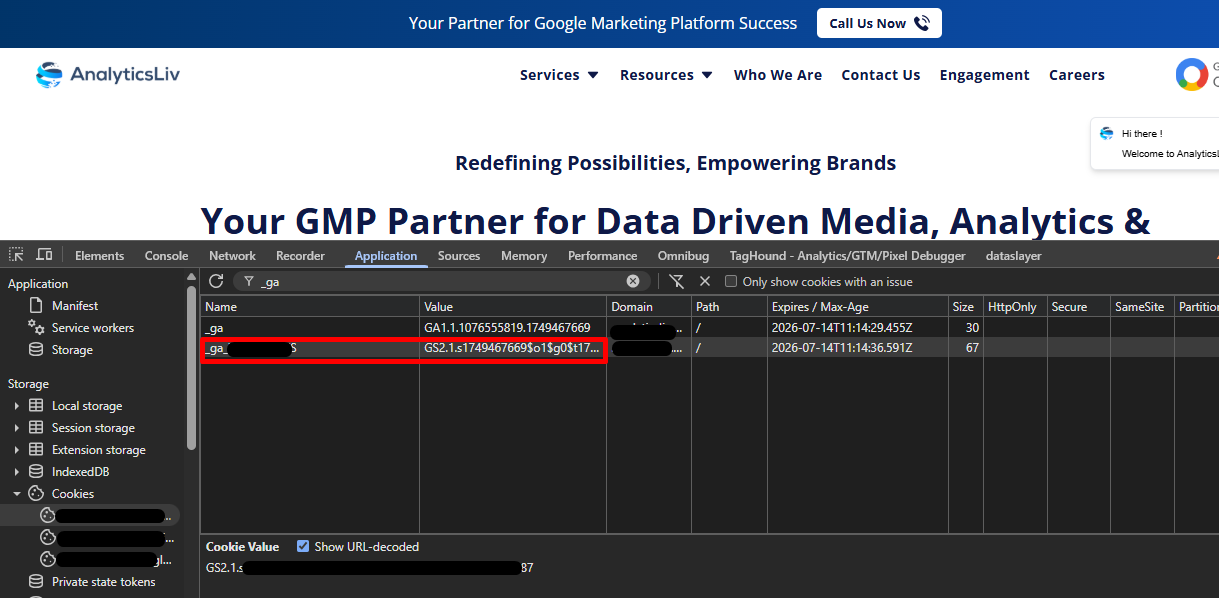Toggle the device toolbar icon
Image resolution: width=1219 pixels, height=598 pixels.
[x=44, y=255]
